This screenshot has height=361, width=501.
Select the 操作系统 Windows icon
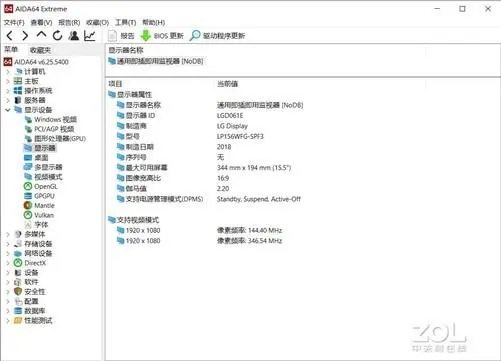point(18,90)
